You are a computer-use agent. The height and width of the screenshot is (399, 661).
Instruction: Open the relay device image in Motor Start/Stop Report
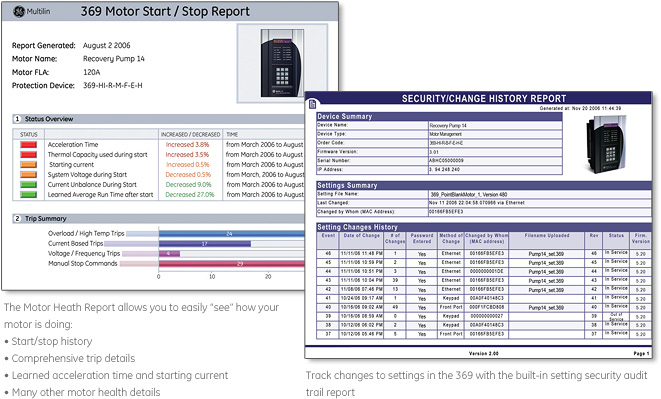[282, 63]
